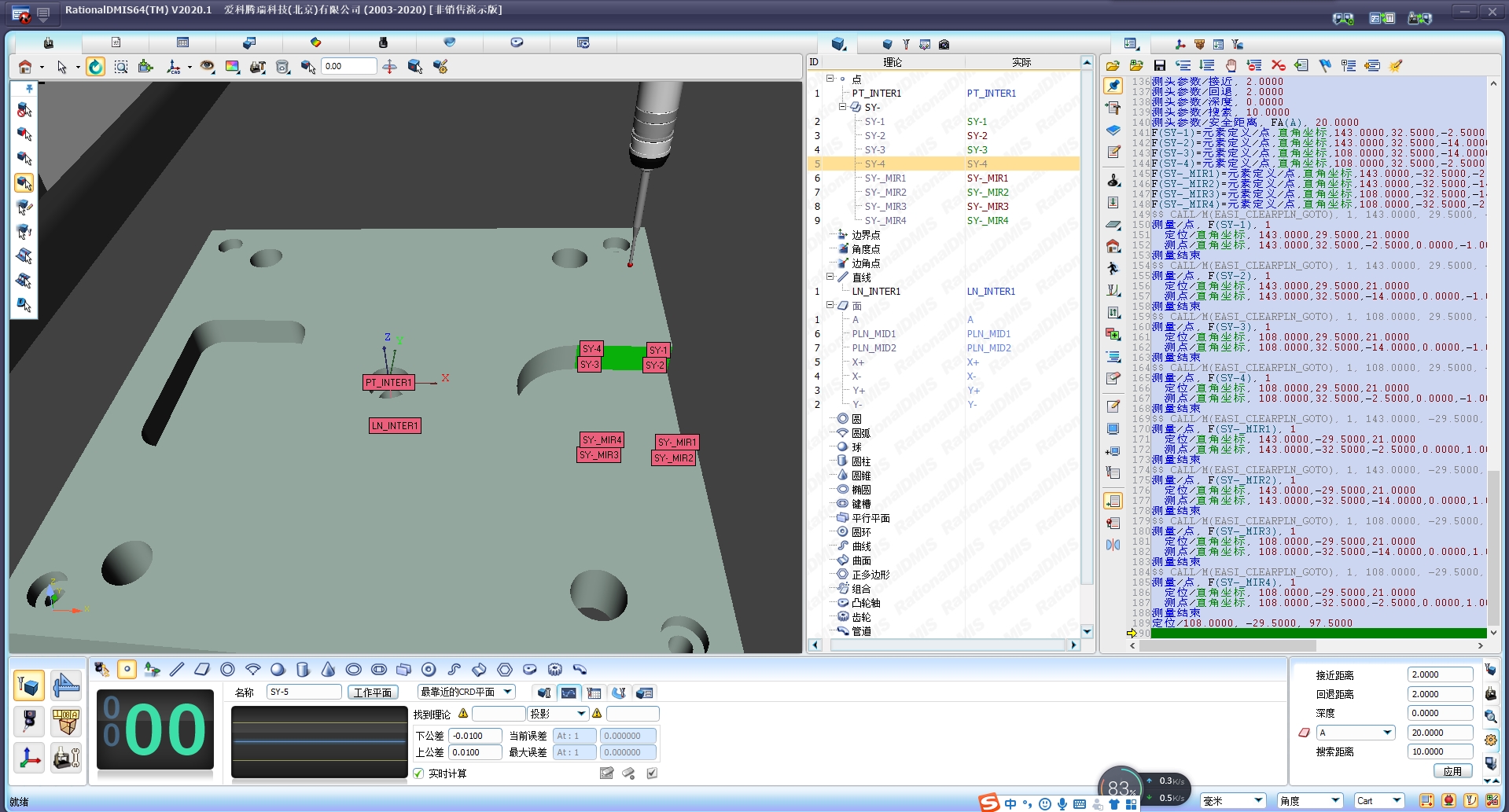
Task: Click the zoom-to-window icon
Action: pos(121,67)
